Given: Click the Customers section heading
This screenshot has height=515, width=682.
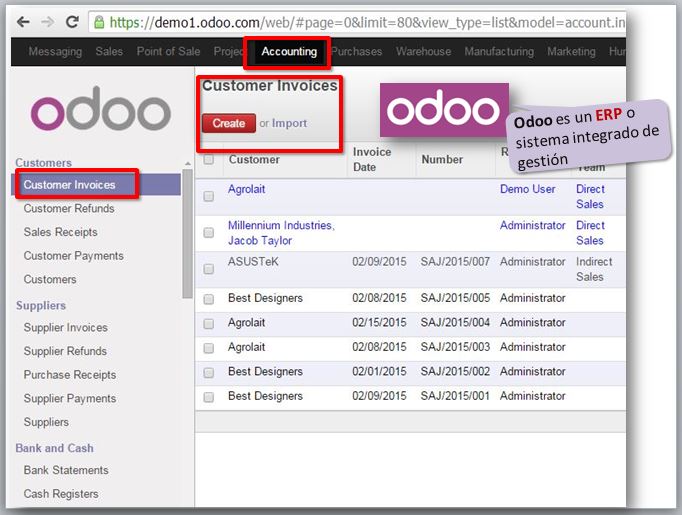Looking at the screenshot, I should pyautogui.click(x=43, y=163).
